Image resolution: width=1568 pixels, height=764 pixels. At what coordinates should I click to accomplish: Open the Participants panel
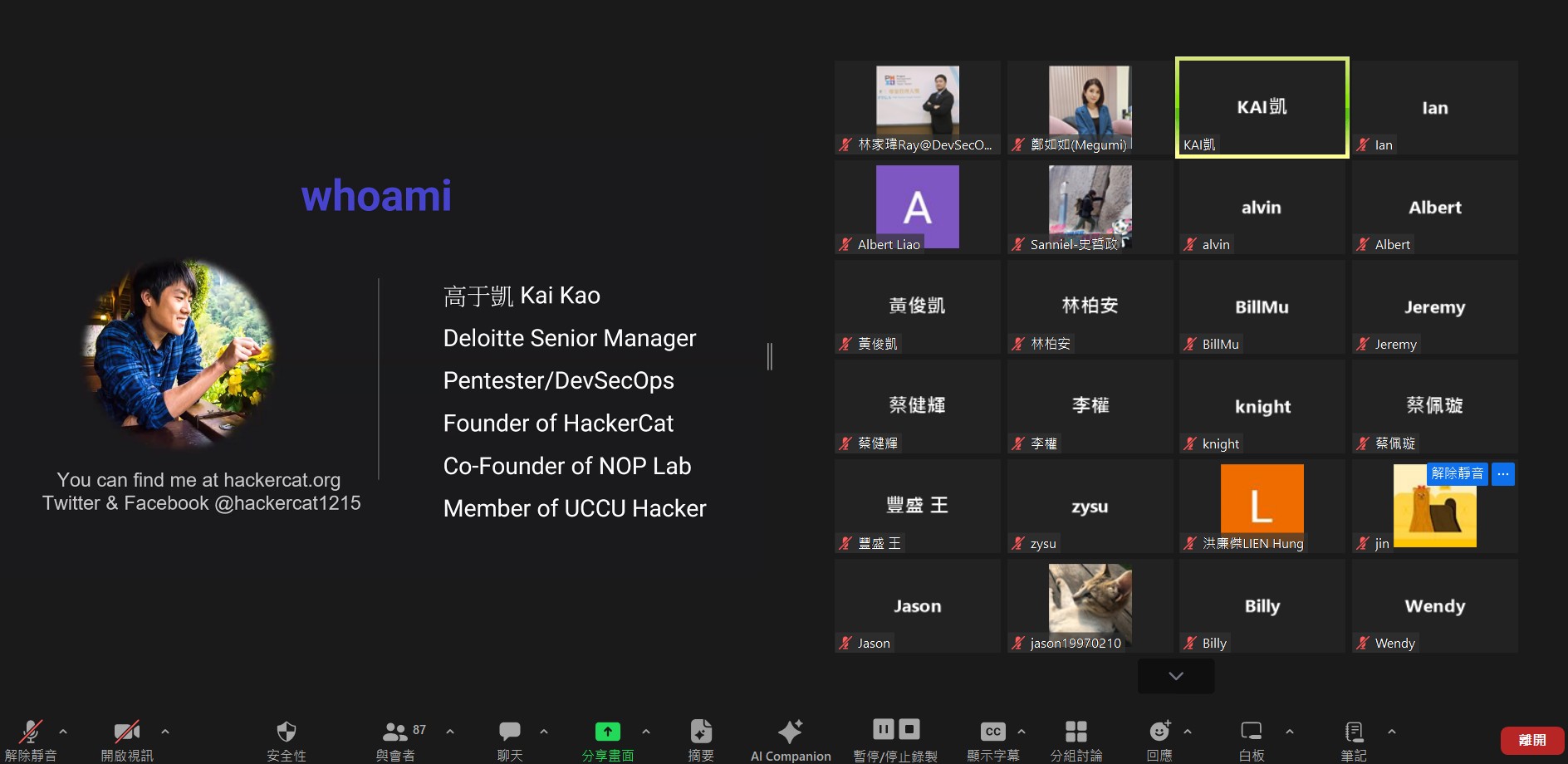pyautogui.click(x=395, y=732)
